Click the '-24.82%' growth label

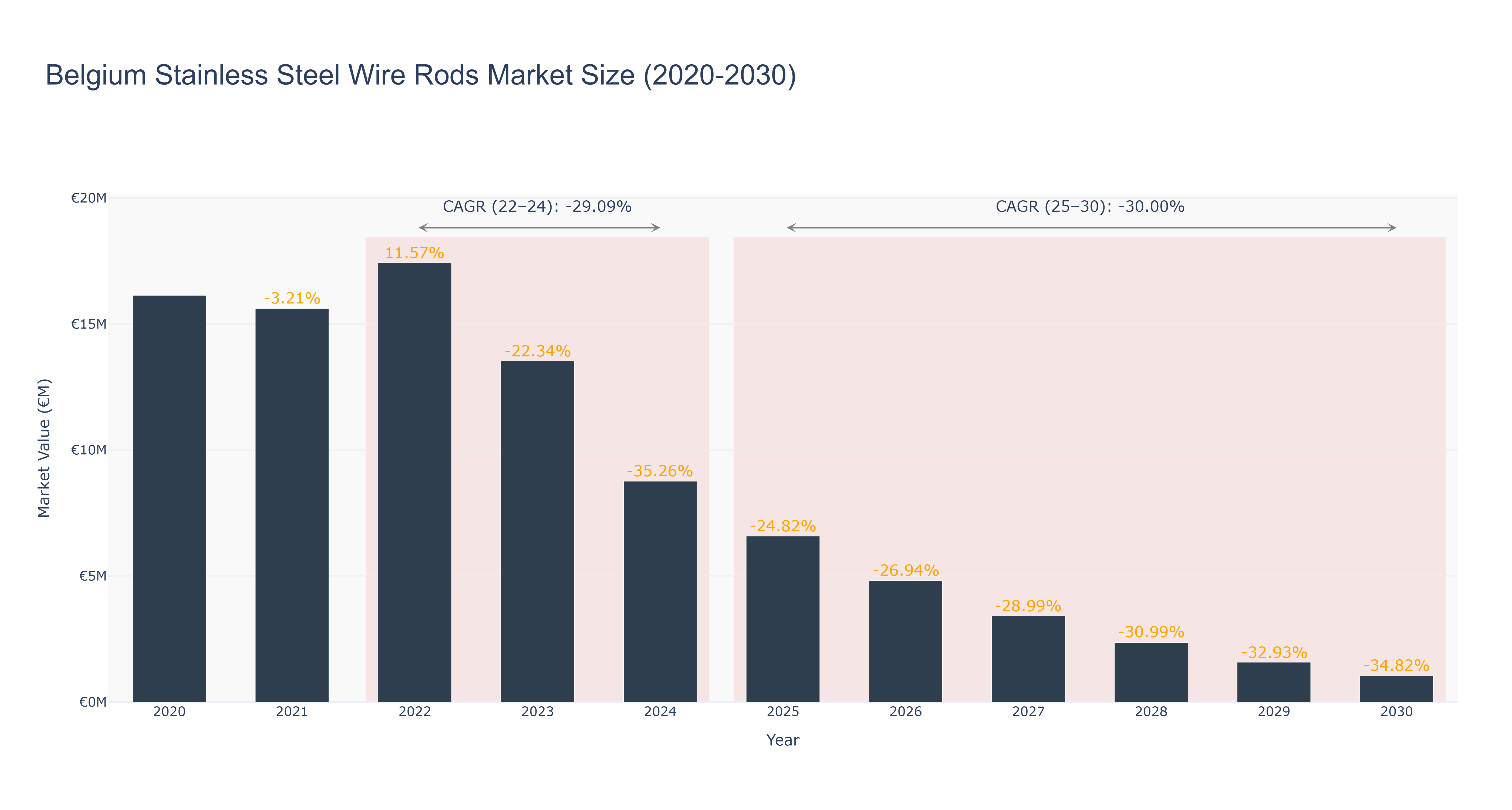point(782,526)
